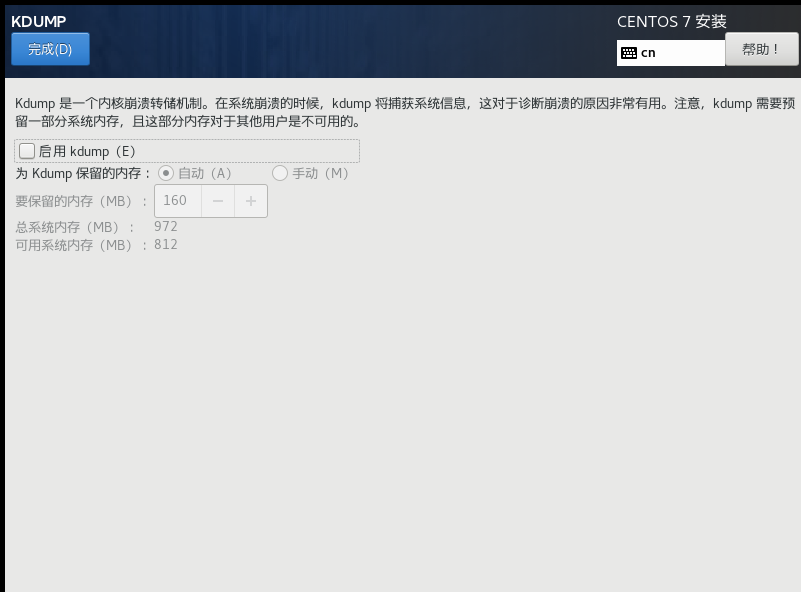
Task: Click the 总系统内存 value 972
Action: coord(166,226)
